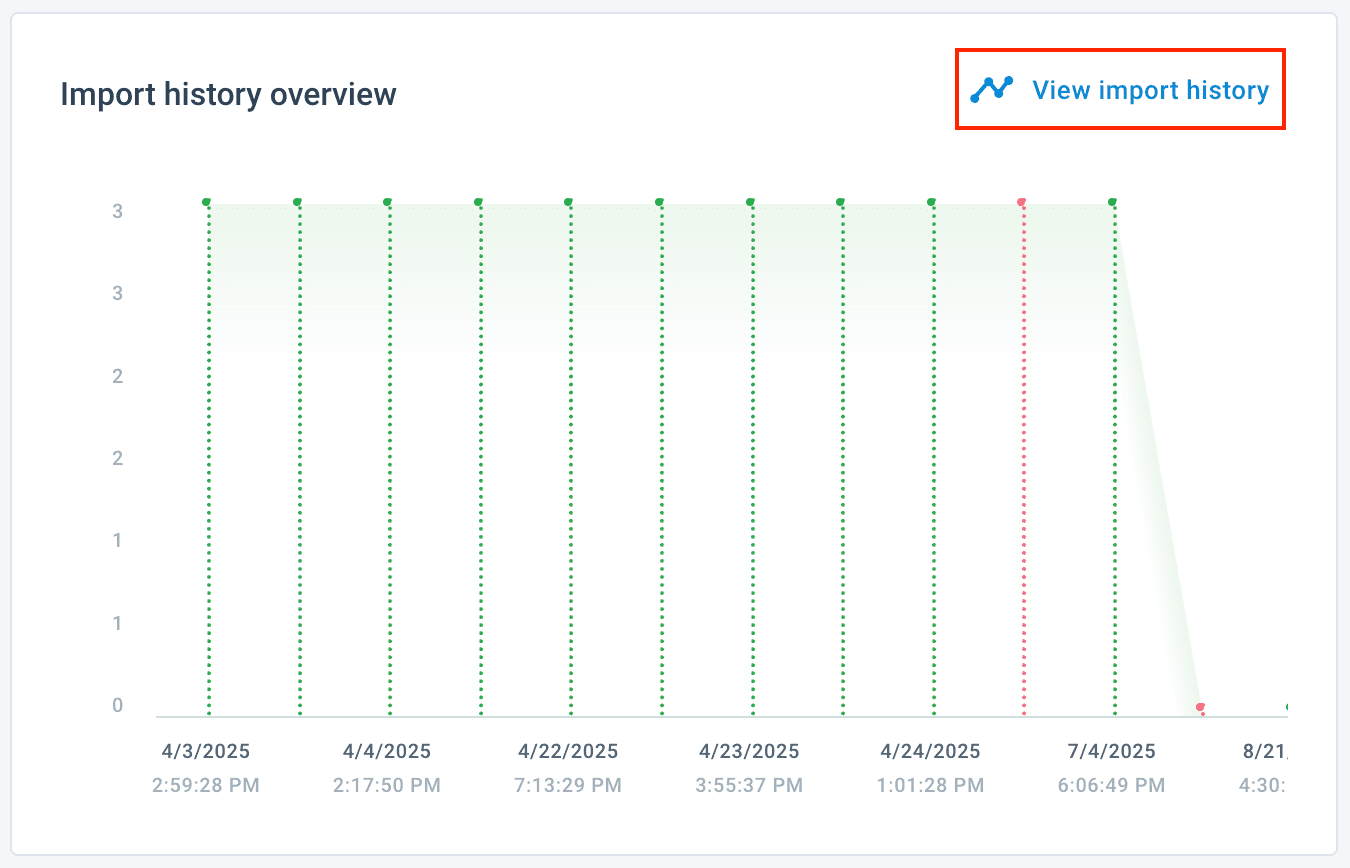The height and width of the screenshot is (868, 1350).
Task: Choose the data point above 4/23/2025 3:55:37 PM
Action: pos(750,202)
